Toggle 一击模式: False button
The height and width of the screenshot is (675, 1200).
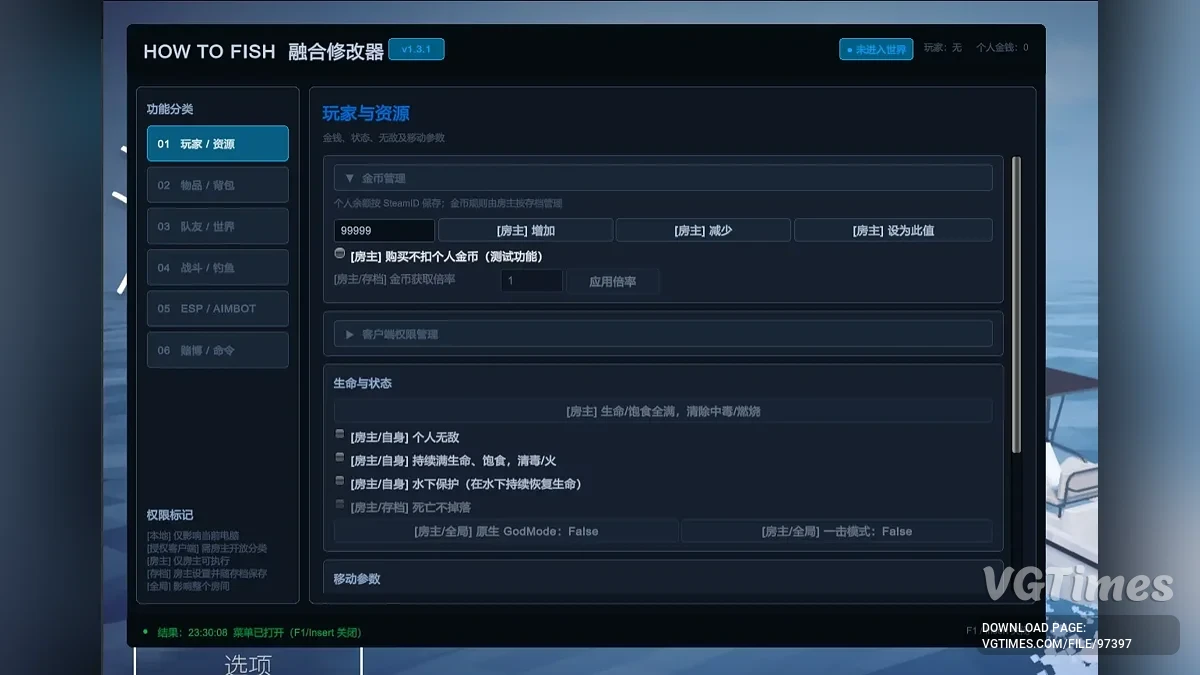(x=837, y=531)
